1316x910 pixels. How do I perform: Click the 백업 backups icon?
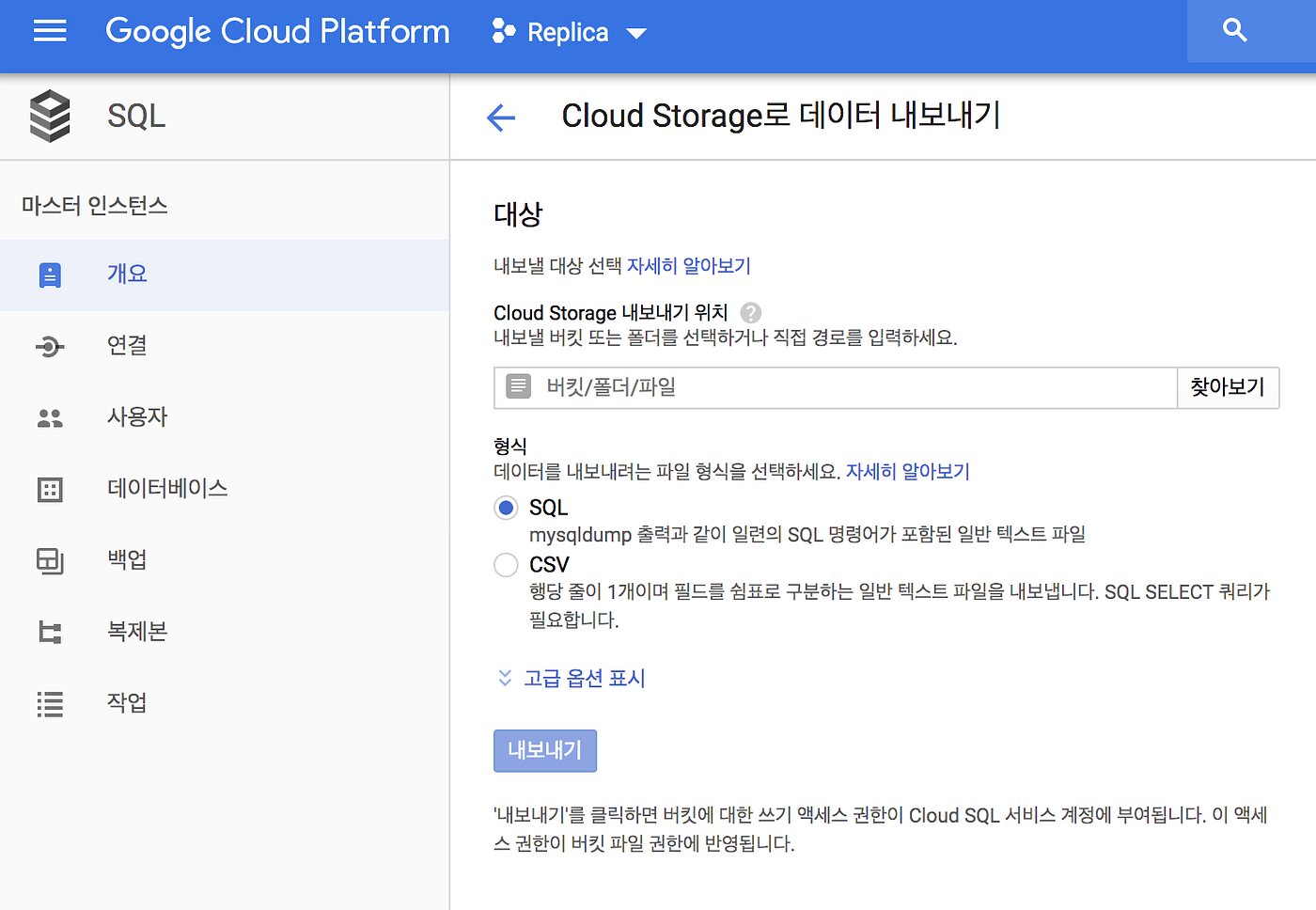pos(49,560)
